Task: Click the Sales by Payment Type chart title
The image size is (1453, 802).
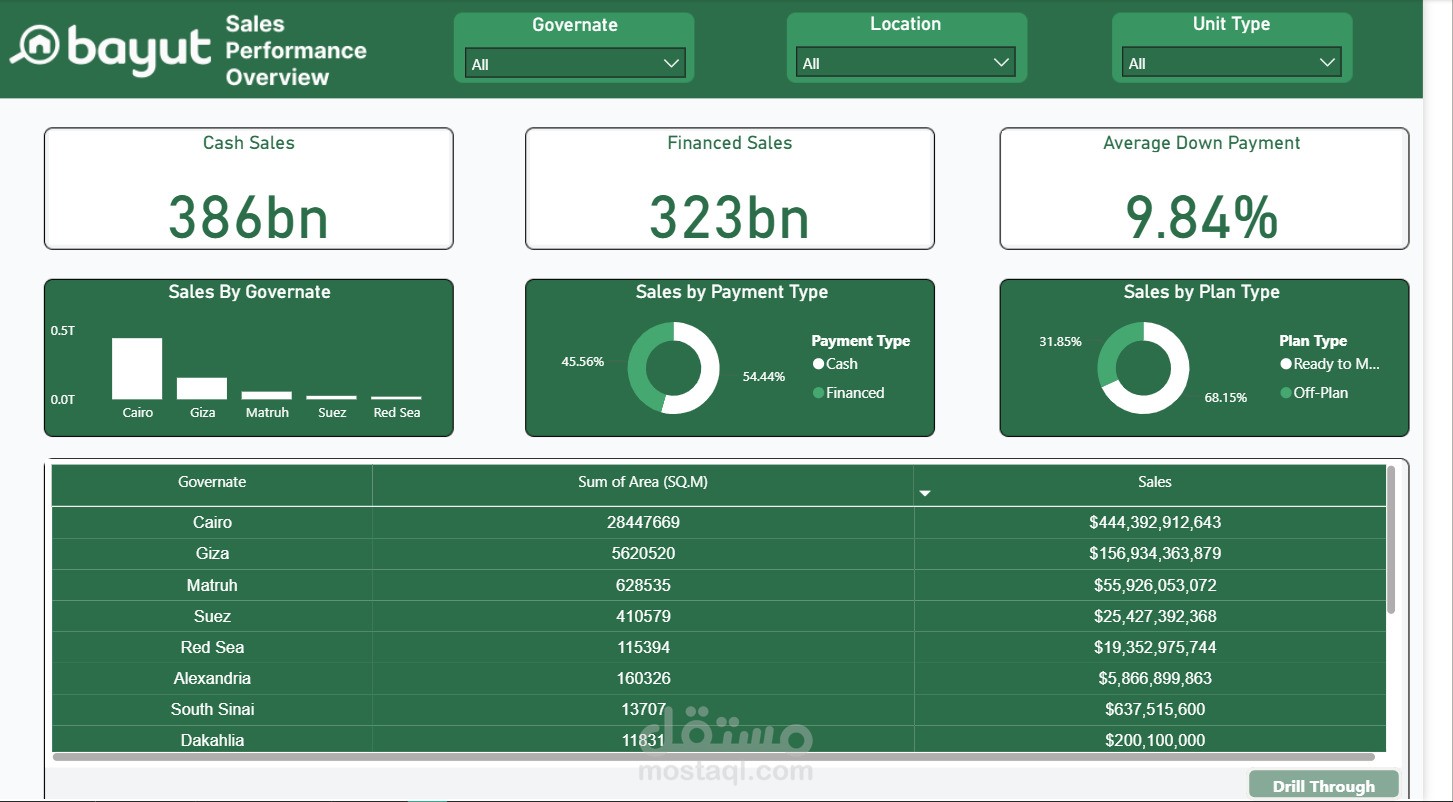Action: (x=729, y=292)
